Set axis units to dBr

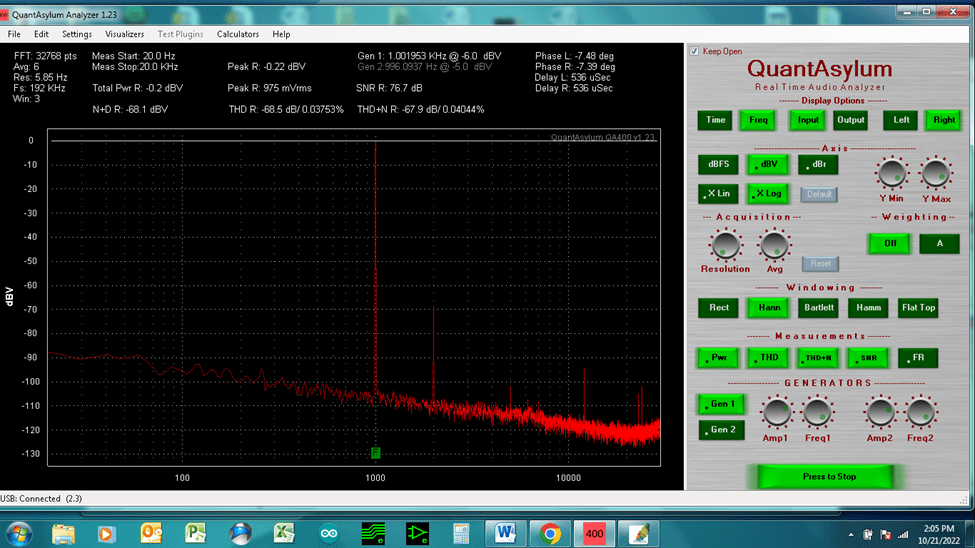[818, 164]
